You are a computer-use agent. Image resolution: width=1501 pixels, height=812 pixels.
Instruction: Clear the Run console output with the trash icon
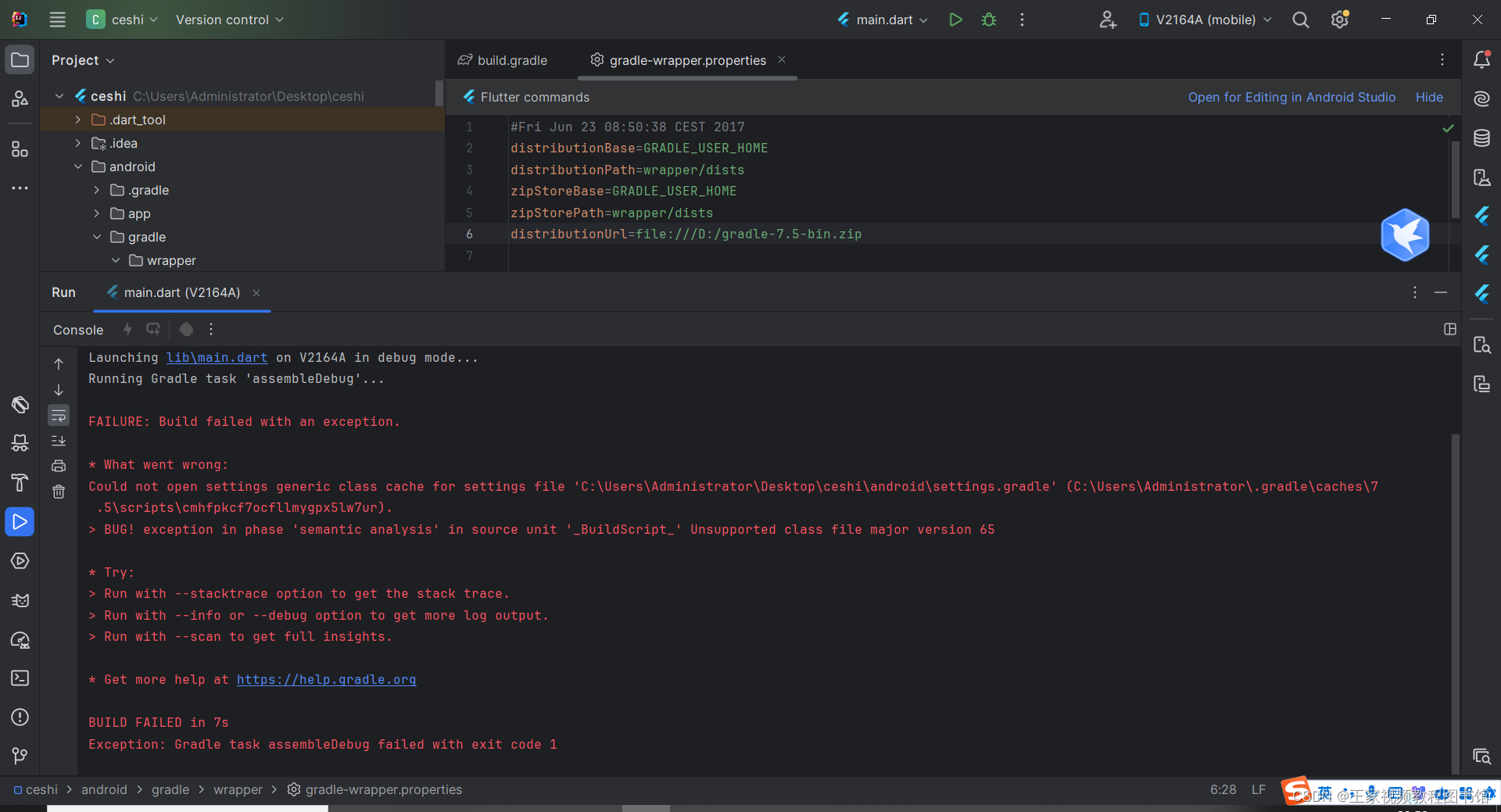coord(59,492)
